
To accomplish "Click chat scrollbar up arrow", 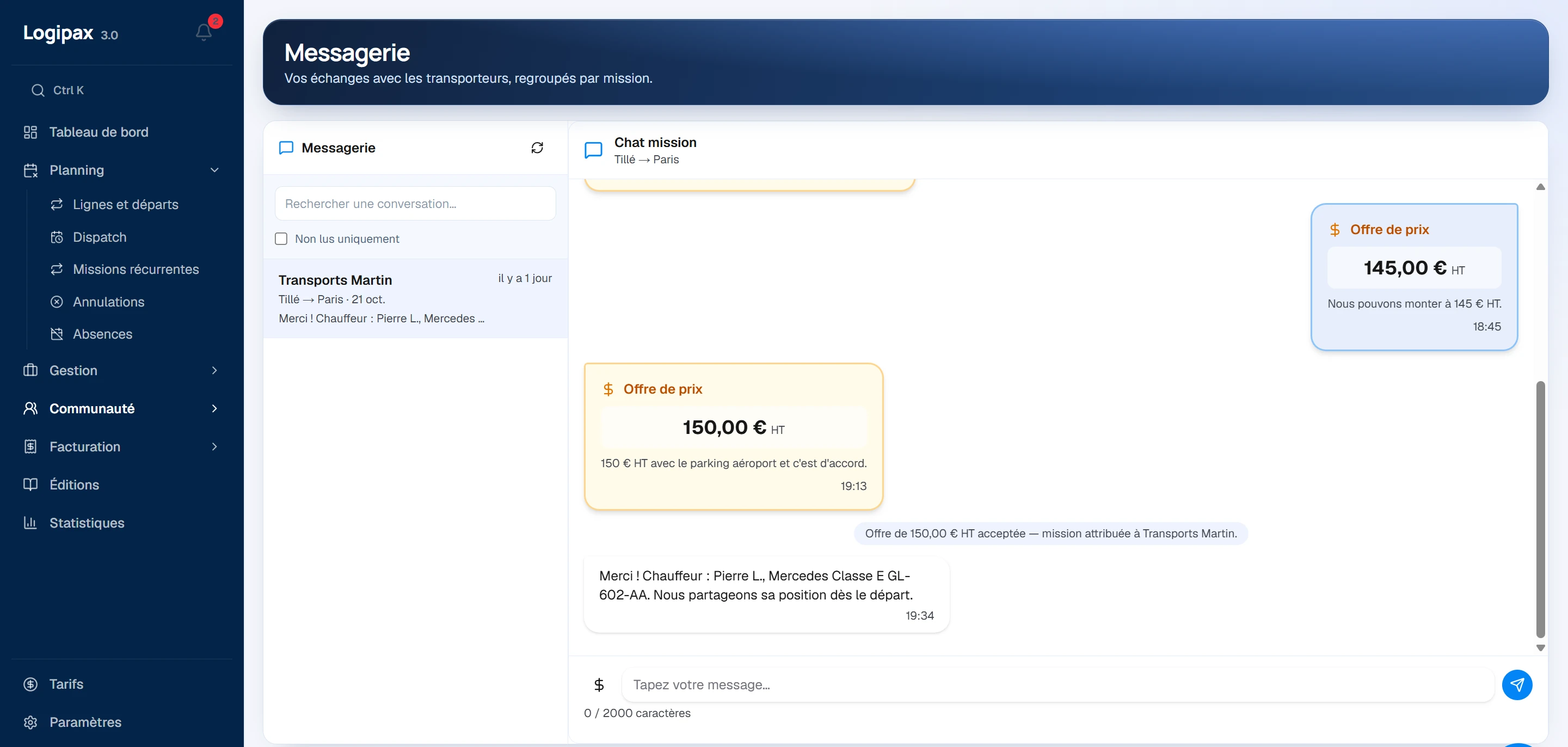I will [1541, 187].
